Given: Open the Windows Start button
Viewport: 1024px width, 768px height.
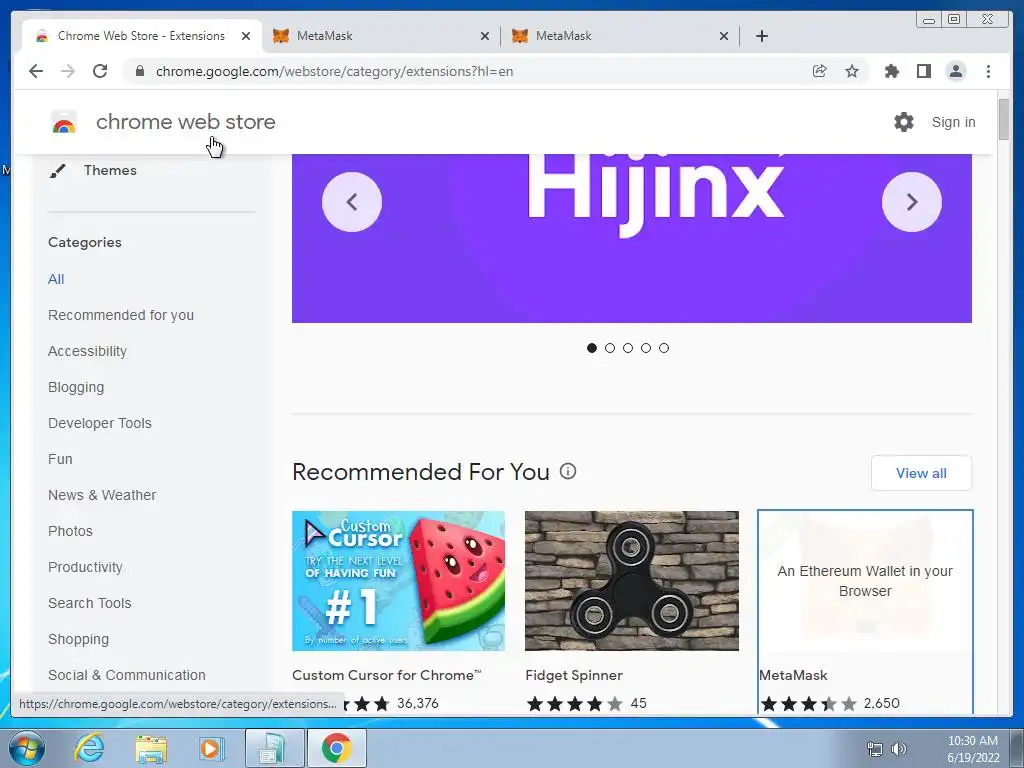Looking at the screenshot, I should [x=27, y=748].
